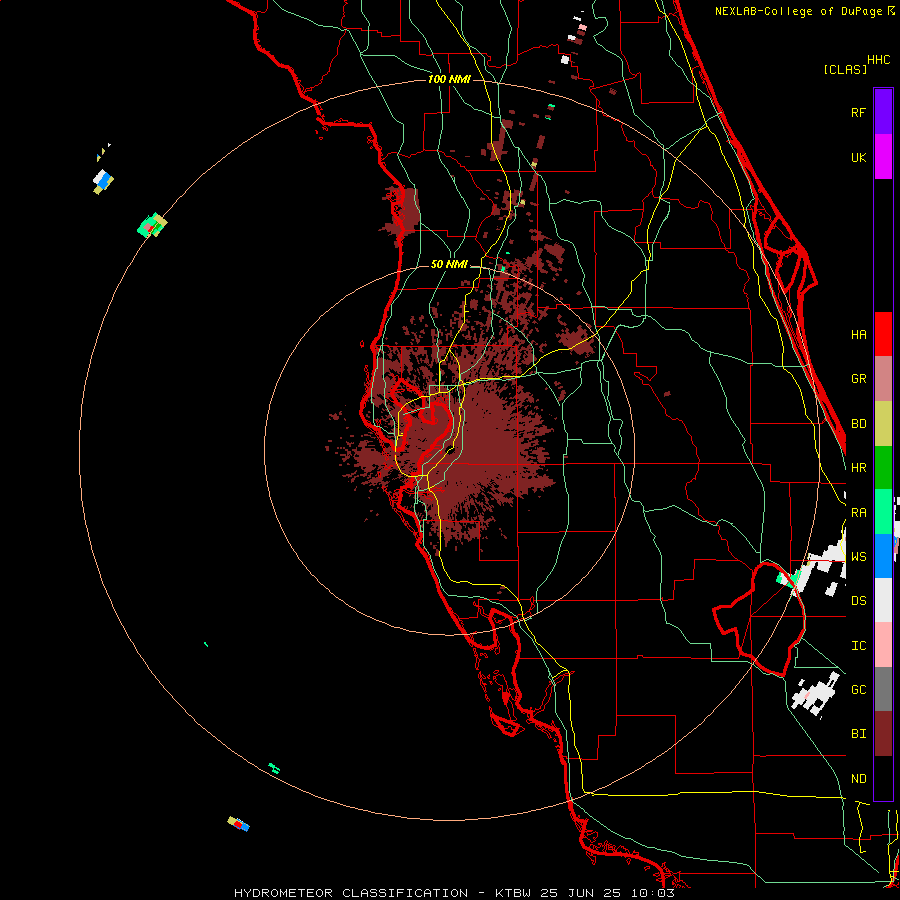Click the WS blue legend swatch
This screenshot has height=900, width=900.
(x=883, y=556)
